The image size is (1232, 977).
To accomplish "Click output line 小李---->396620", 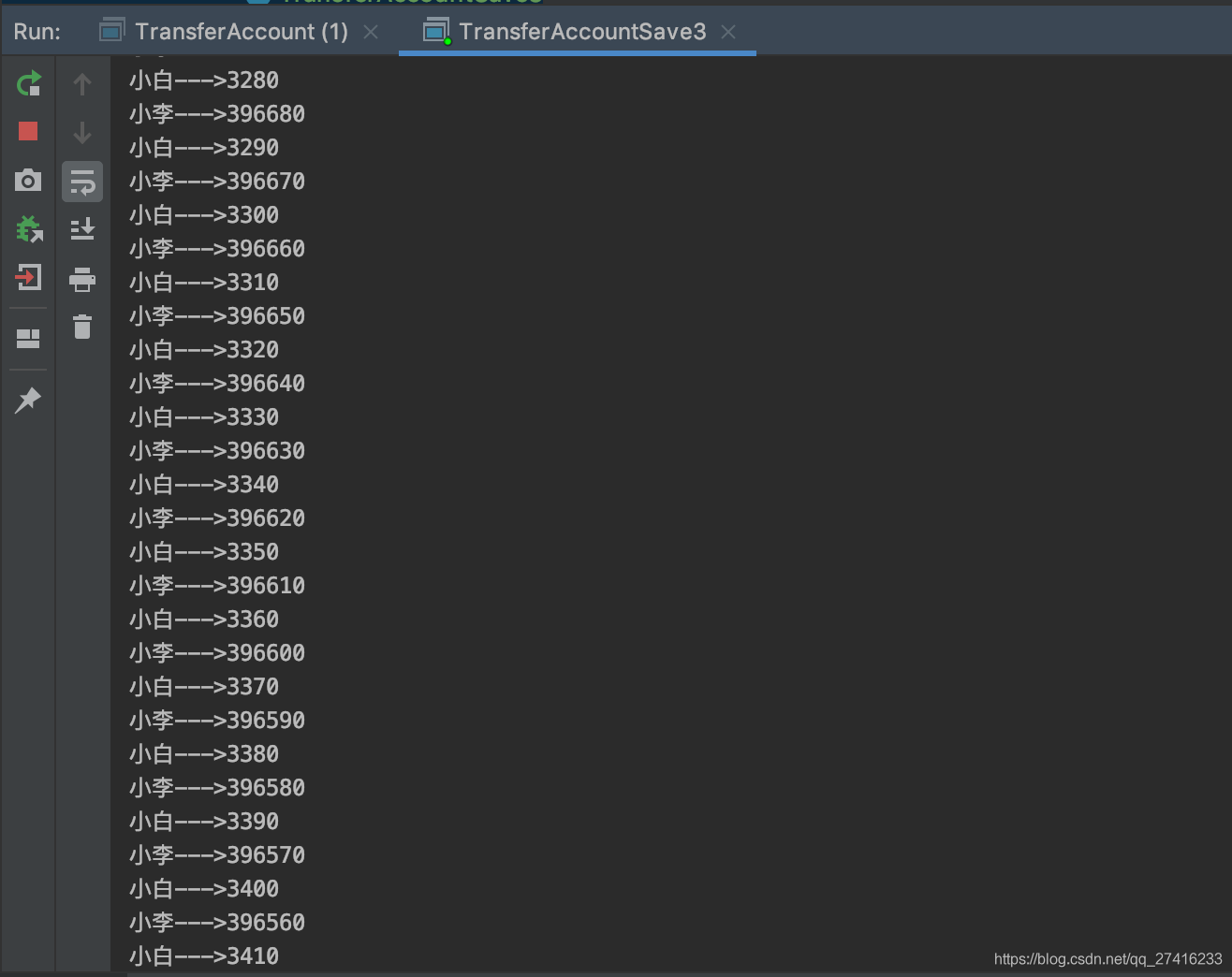I will point(217,518).
